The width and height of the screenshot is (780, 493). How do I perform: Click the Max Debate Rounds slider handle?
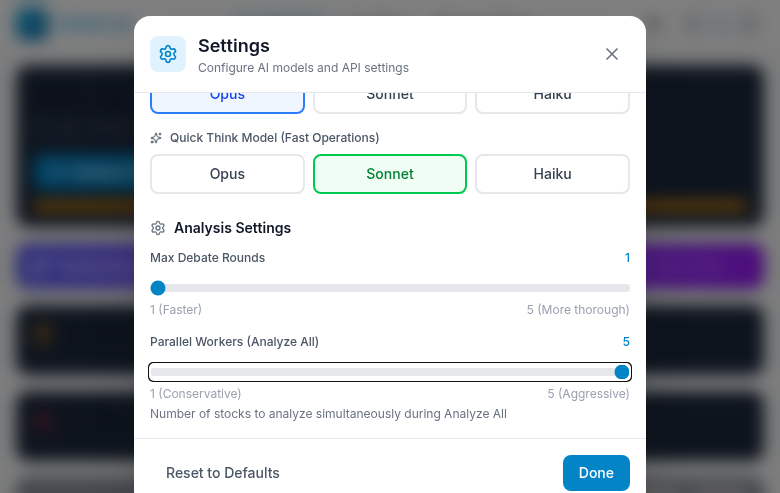coord(158,288)
